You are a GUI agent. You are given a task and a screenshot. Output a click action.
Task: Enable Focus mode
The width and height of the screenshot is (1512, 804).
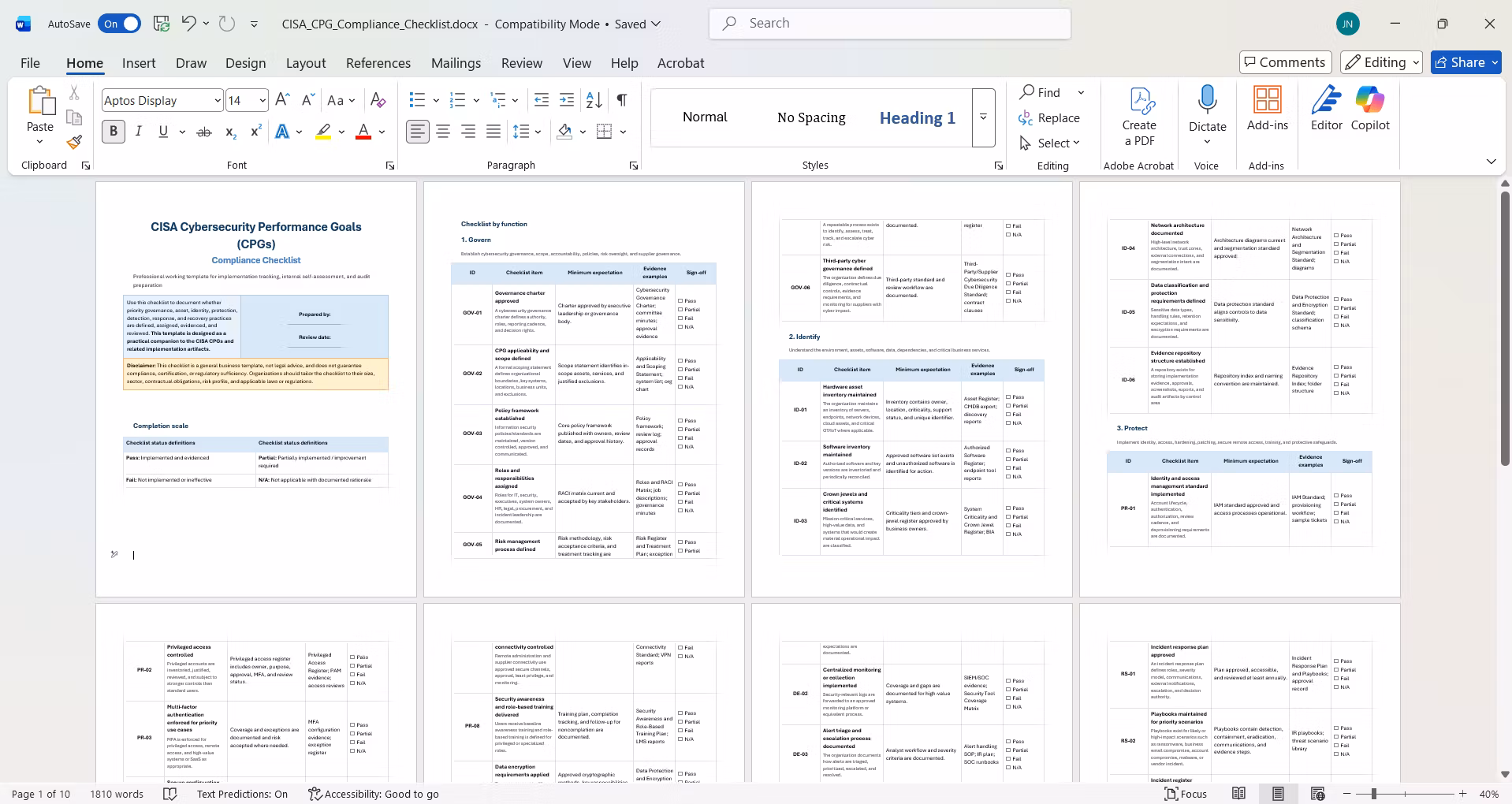click(x=1186, y=794)
